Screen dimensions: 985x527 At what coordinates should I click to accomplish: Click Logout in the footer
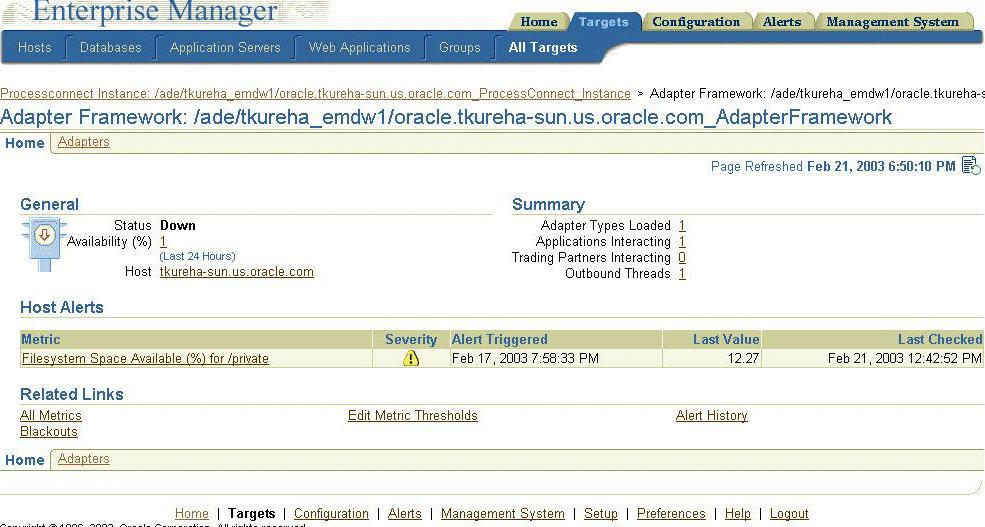pos(789,514)
